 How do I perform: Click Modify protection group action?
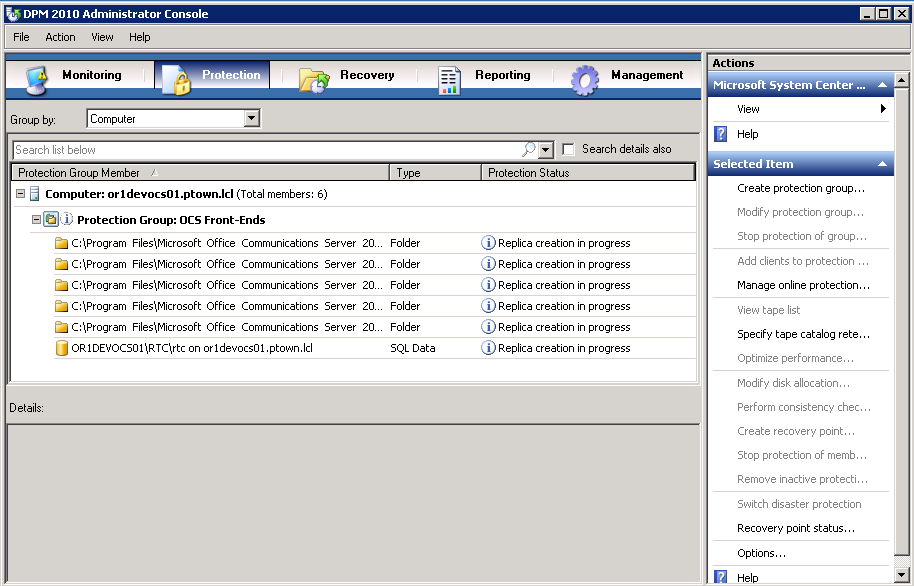click(800, 212)
